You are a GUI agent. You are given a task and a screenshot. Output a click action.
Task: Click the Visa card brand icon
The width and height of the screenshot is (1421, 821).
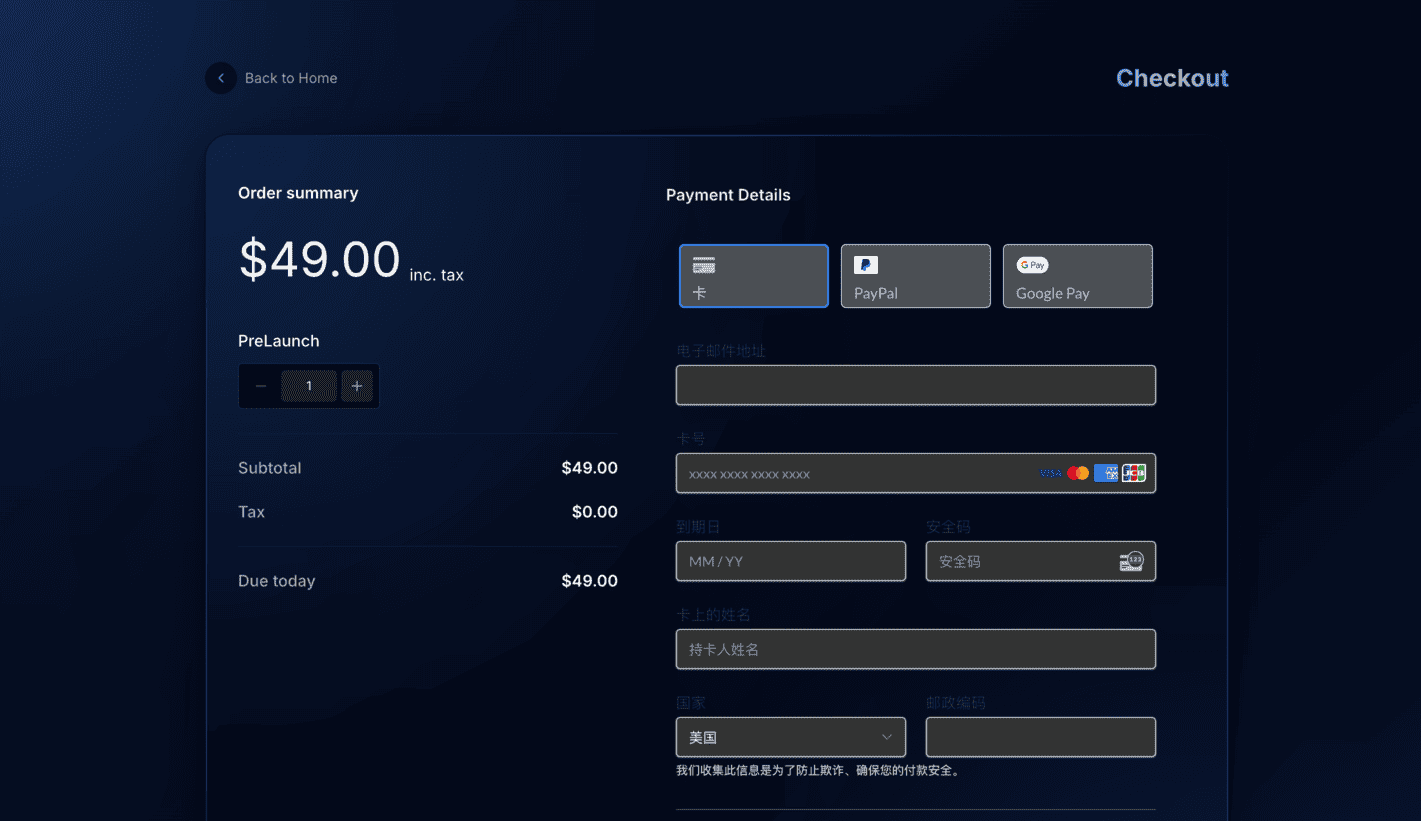(1051, 473)
